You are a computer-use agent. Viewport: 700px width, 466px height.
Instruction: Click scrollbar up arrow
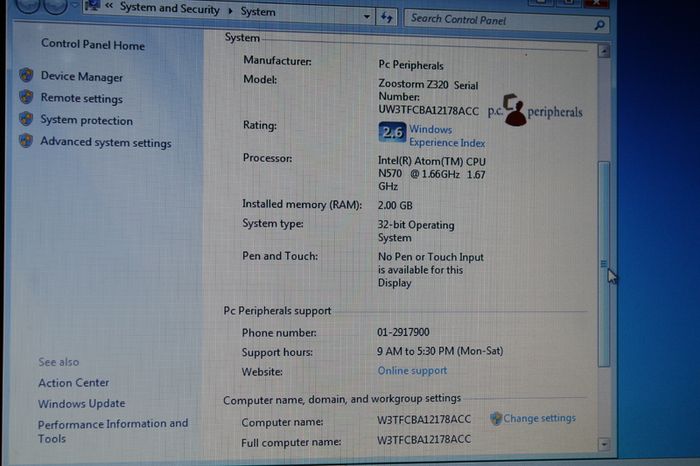(x=604, y=51)
